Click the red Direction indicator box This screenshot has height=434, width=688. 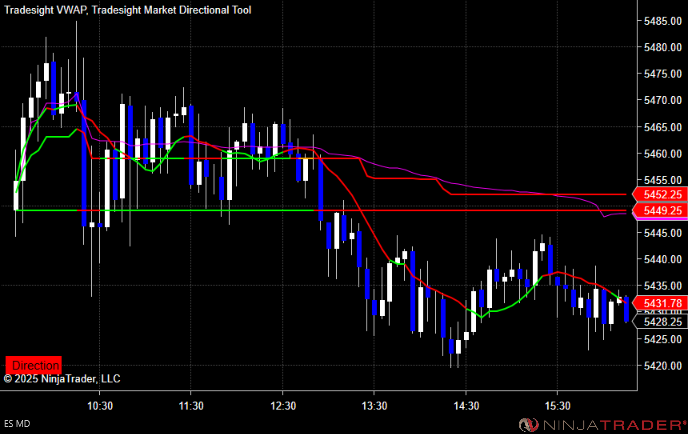coord(33,365)
